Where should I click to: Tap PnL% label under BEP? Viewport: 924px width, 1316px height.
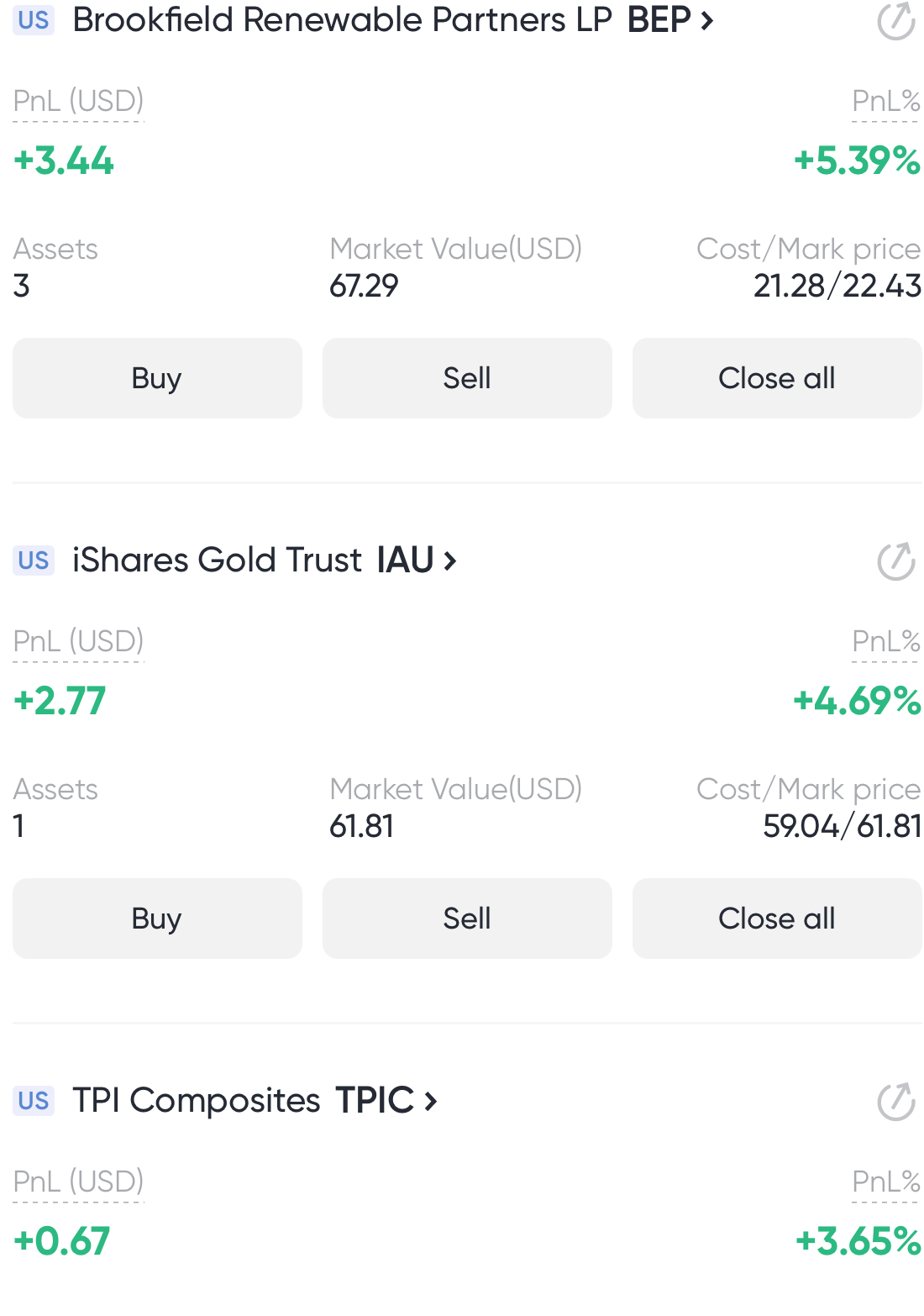pyautogui.click(x=886, y=102)
